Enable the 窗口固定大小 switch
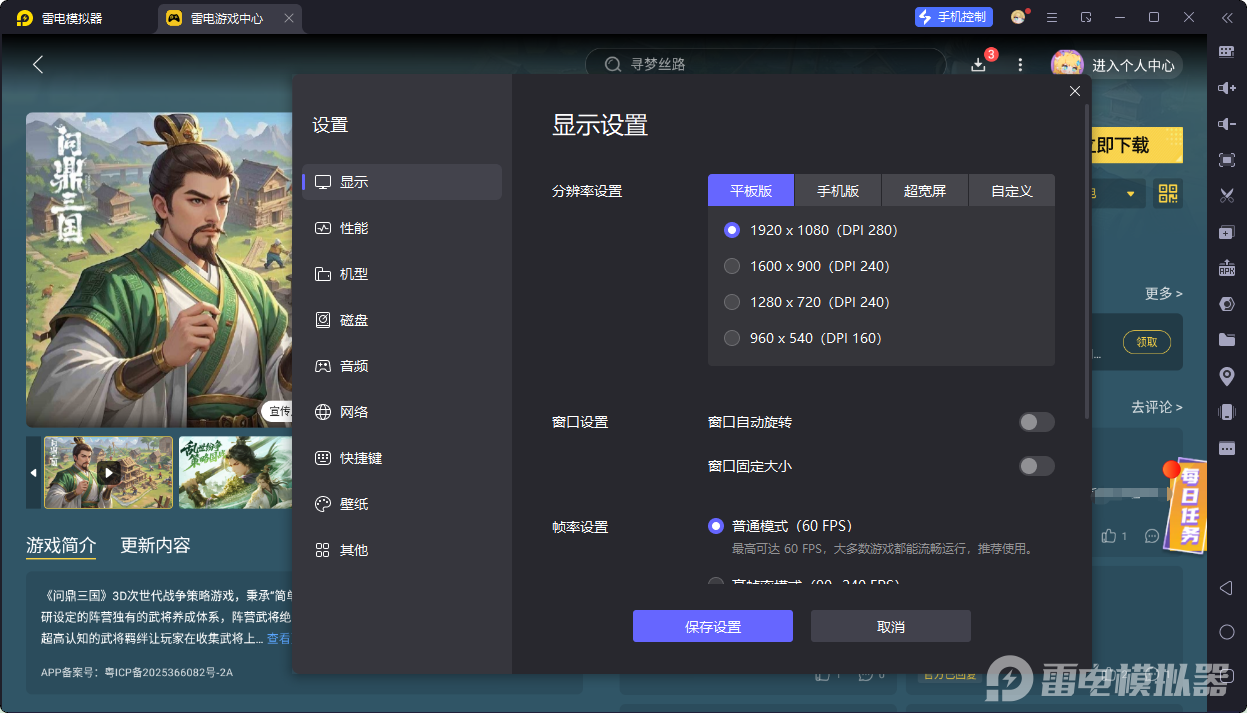This screenshot has height=713, width=1247. tap(1036, 466)
